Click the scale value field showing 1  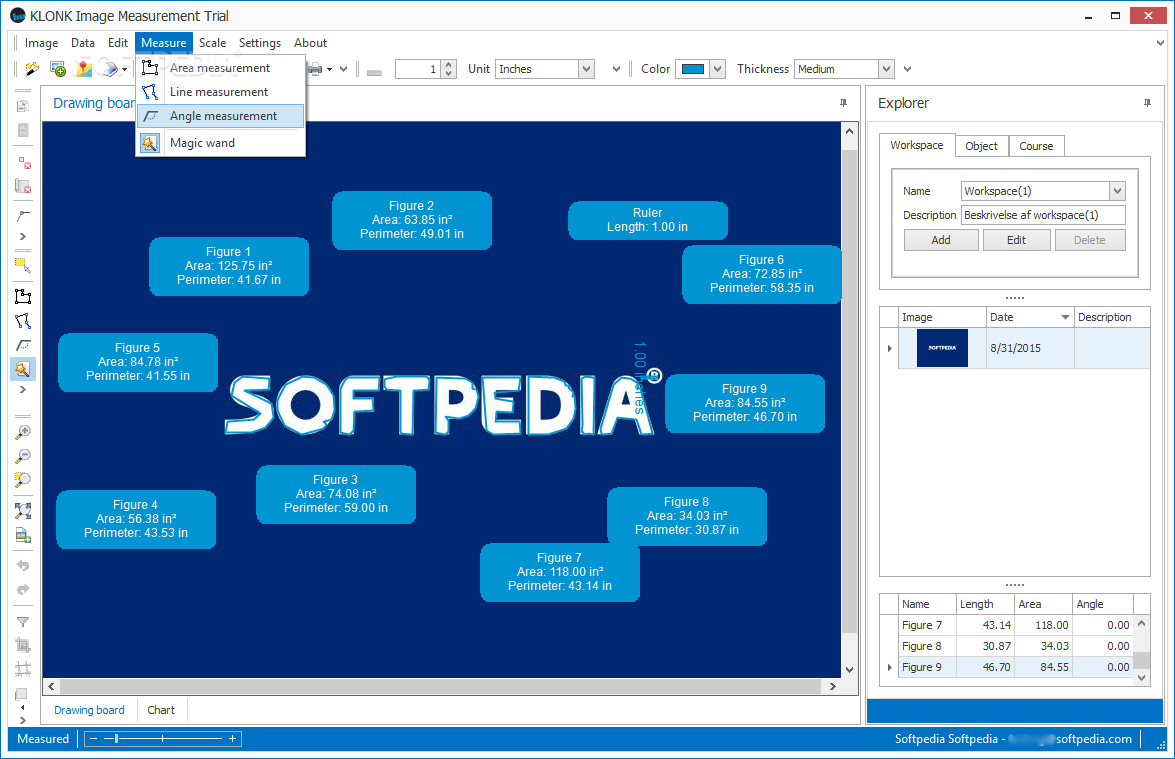click(418, 69)
